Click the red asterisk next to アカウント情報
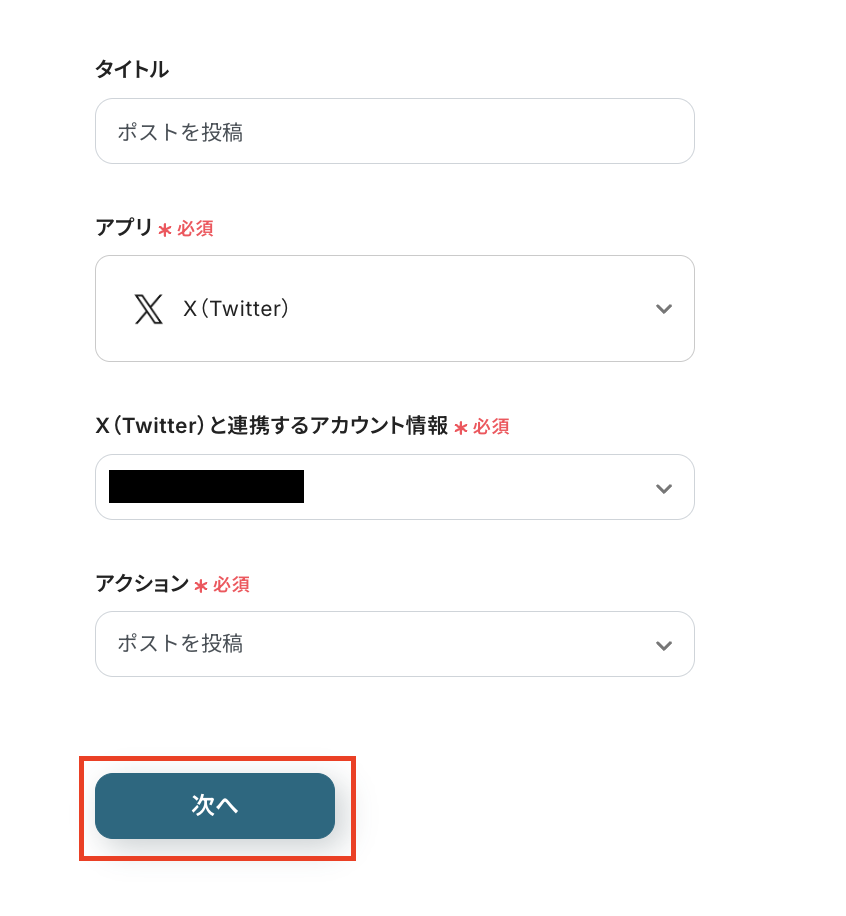This screenshot has width=846, height=916. [461, 428]
